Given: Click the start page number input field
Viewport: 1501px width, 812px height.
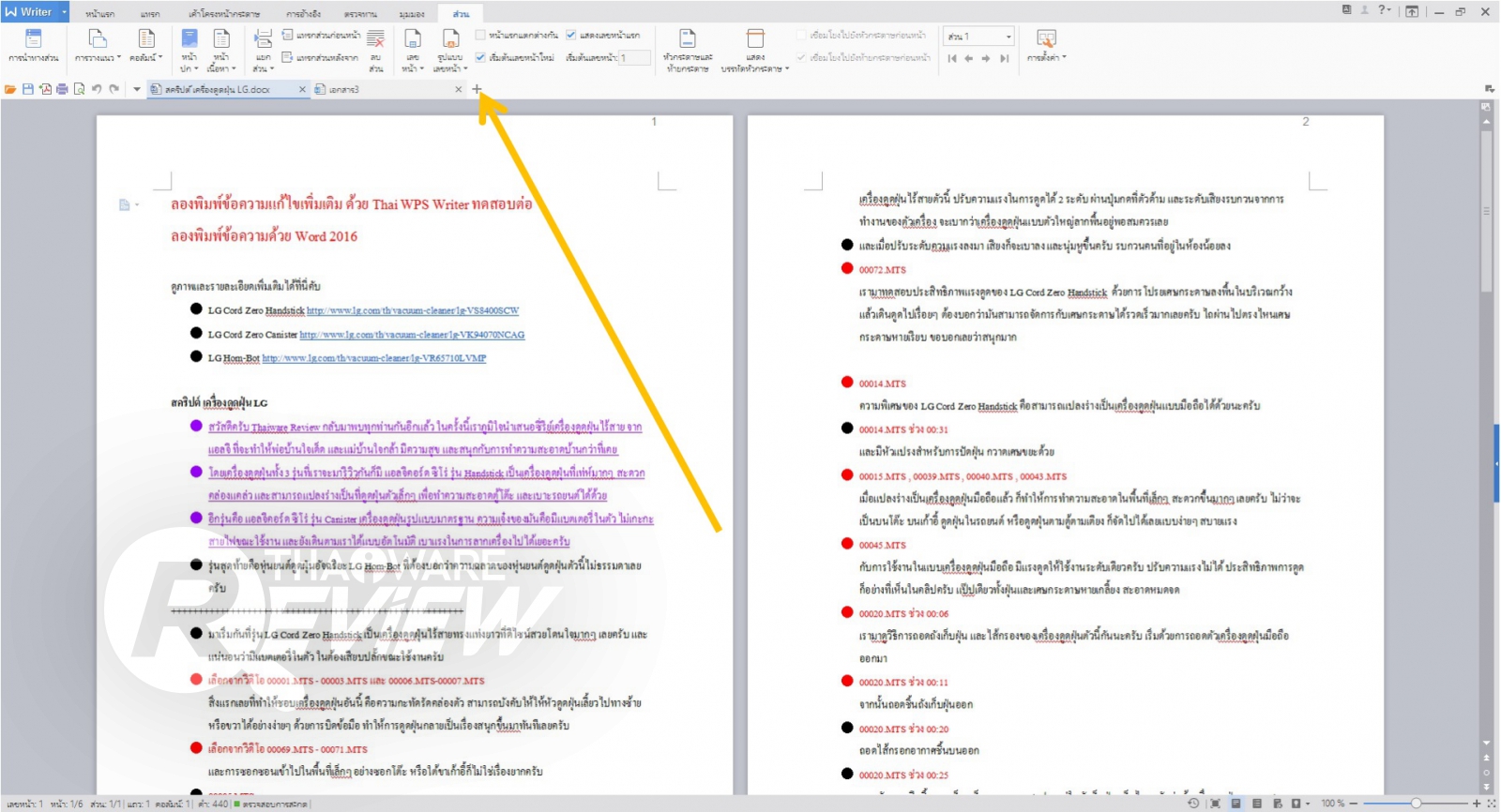Looking at the screenshot, I should (634, 58).
